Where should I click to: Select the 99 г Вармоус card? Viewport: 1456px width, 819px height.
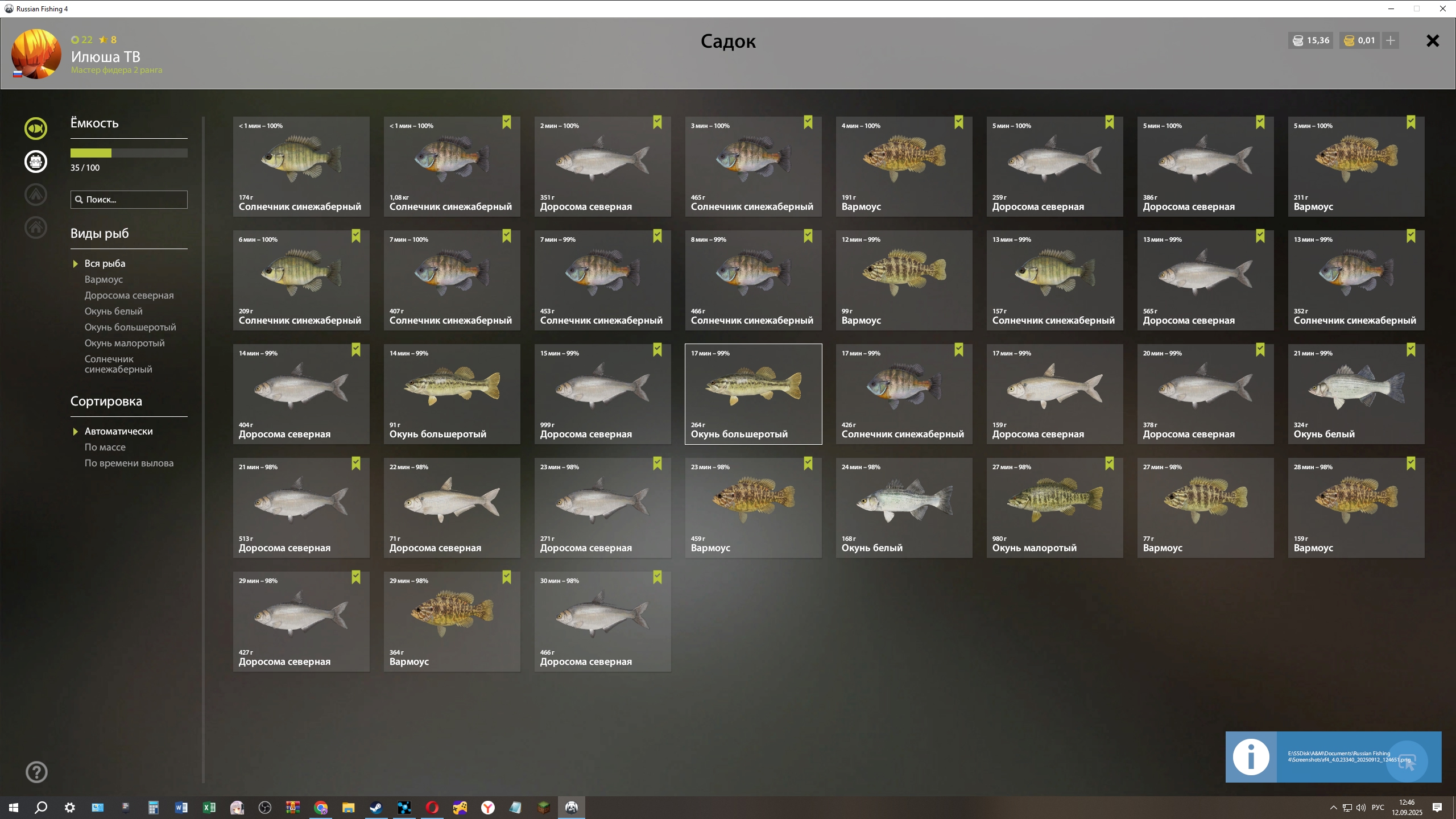click(x=904, y=280)
